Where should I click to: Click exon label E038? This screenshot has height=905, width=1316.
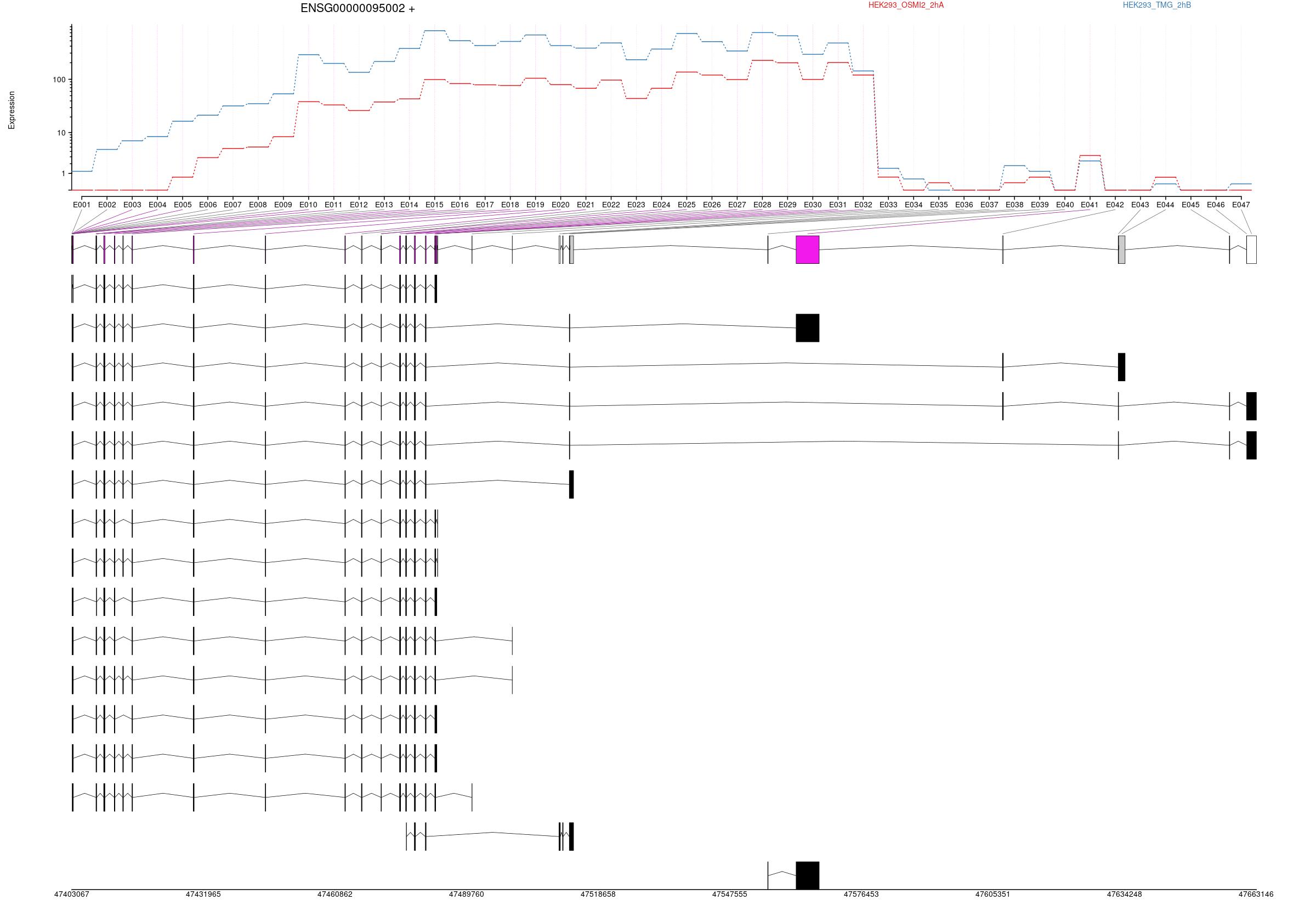coord(1014,205)
